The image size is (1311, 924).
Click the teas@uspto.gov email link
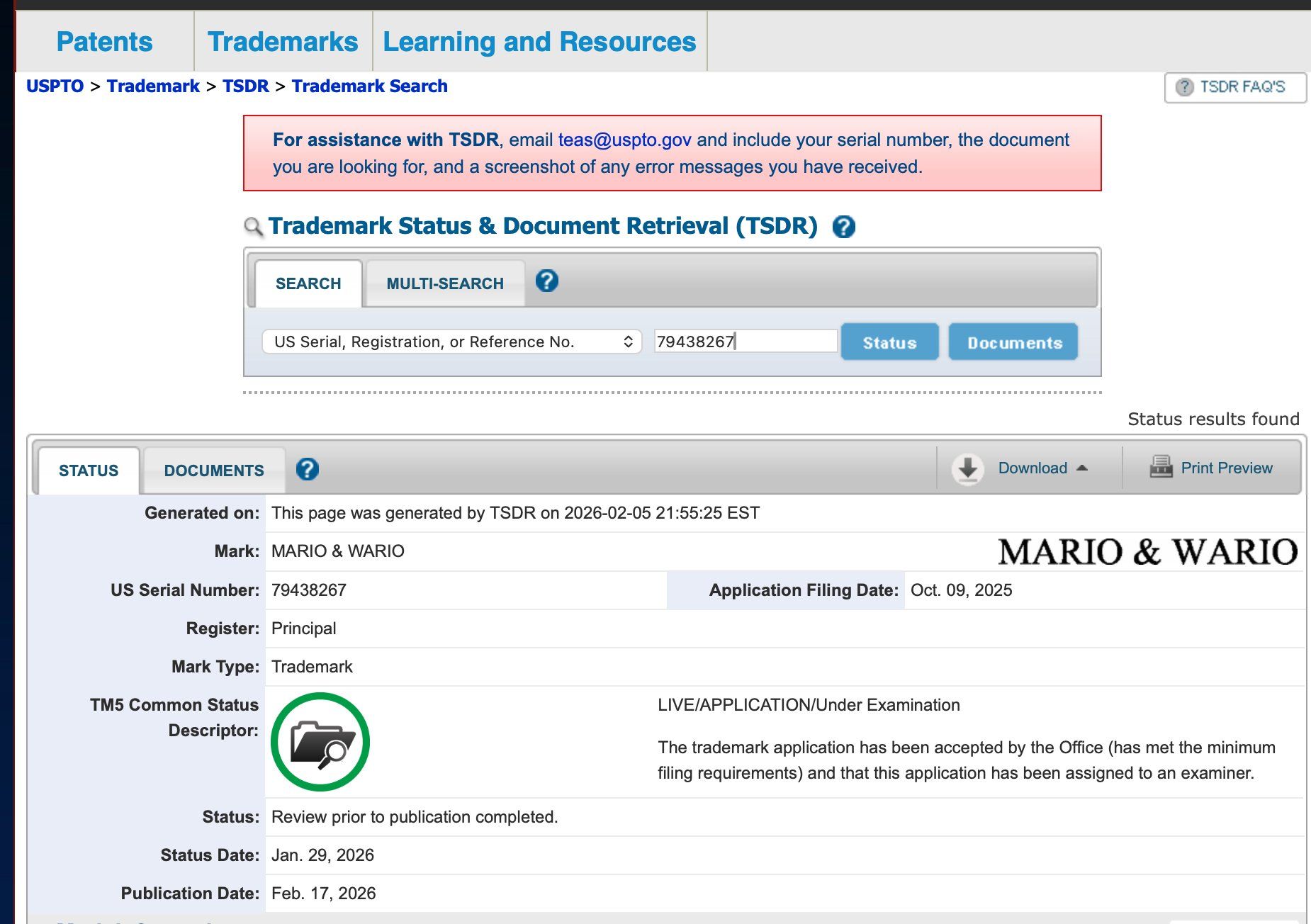(624, 140)
